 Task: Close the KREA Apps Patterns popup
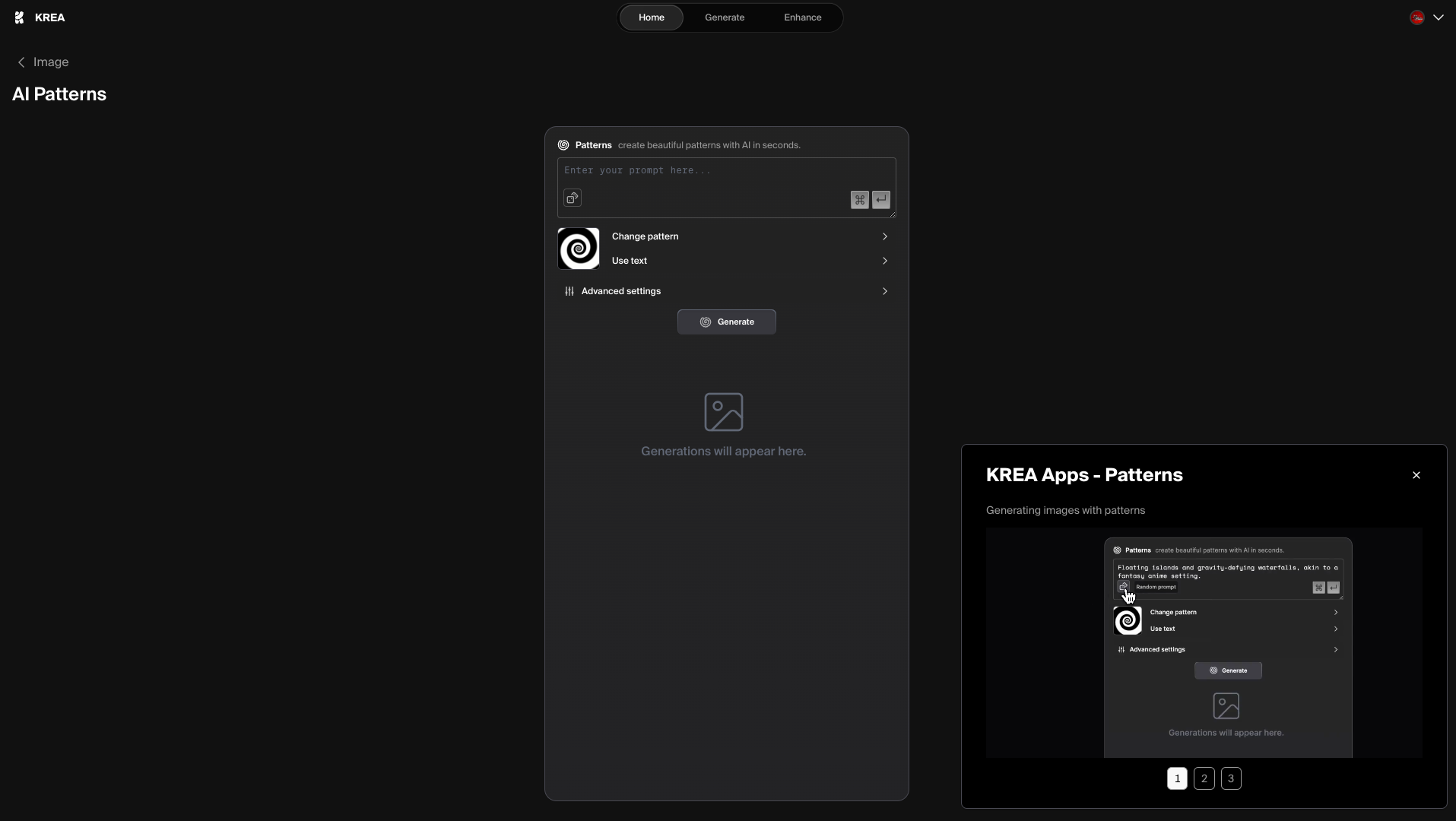tap(1416, 475)
